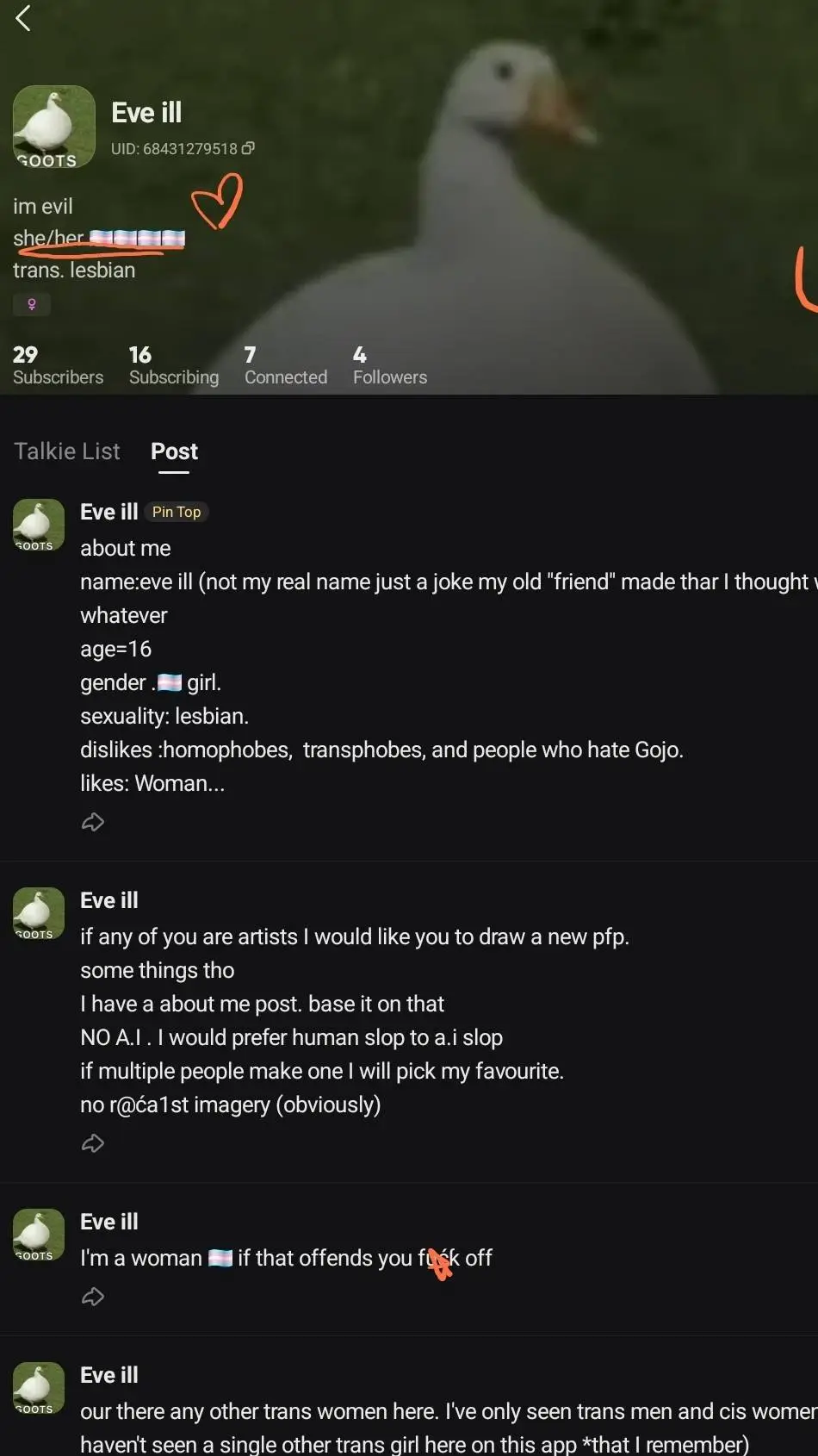Tap avatar on the pinned post
Screen dimensions: 818x1456
pyautogui.click(x=39, y=525)
